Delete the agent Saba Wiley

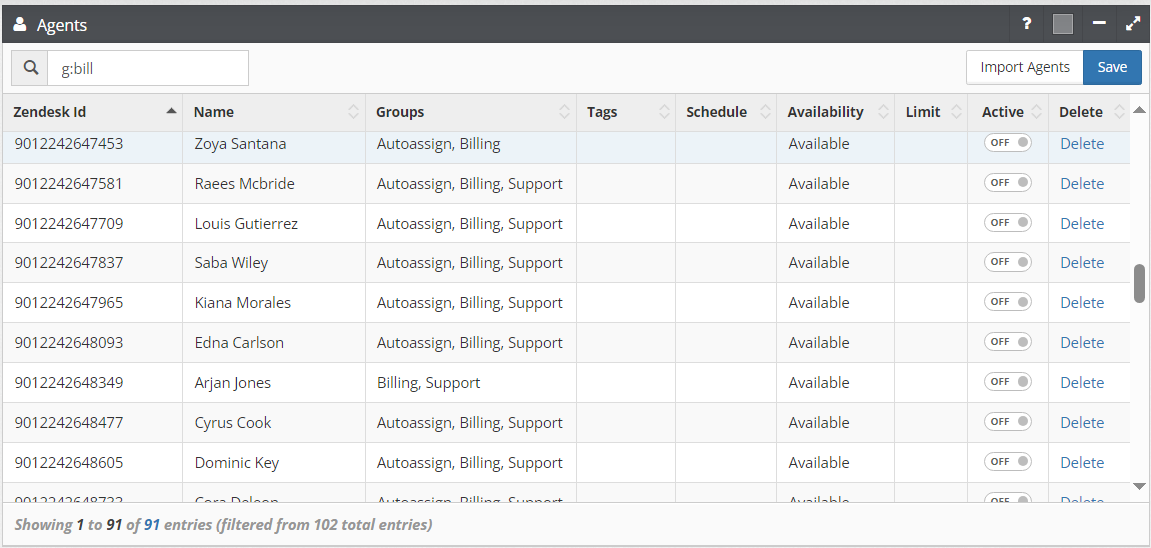click(1081, 263)
